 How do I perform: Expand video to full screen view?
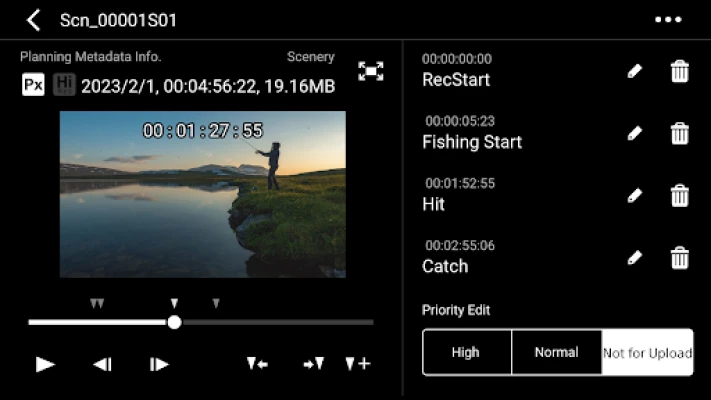[371, 71]
